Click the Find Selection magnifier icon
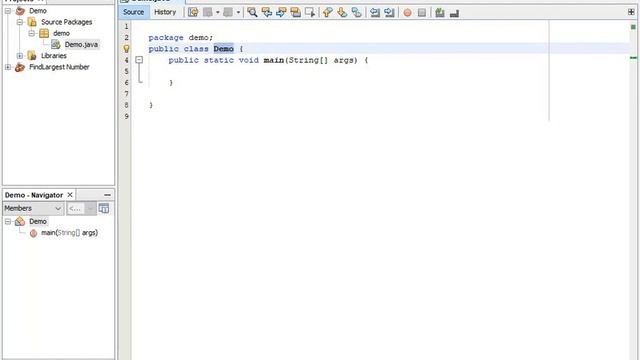640x360 pixels. coord(252,12)
